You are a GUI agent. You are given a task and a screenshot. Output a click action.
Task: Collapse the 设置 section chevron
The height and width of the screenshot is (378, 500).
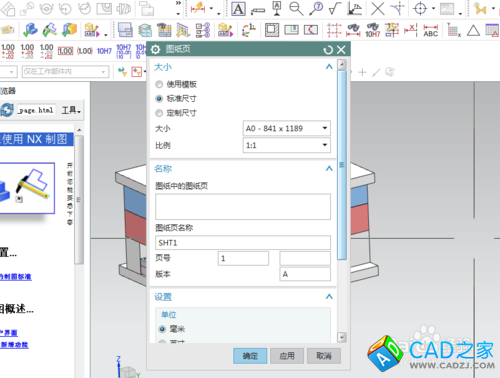(x=329, y=296)
